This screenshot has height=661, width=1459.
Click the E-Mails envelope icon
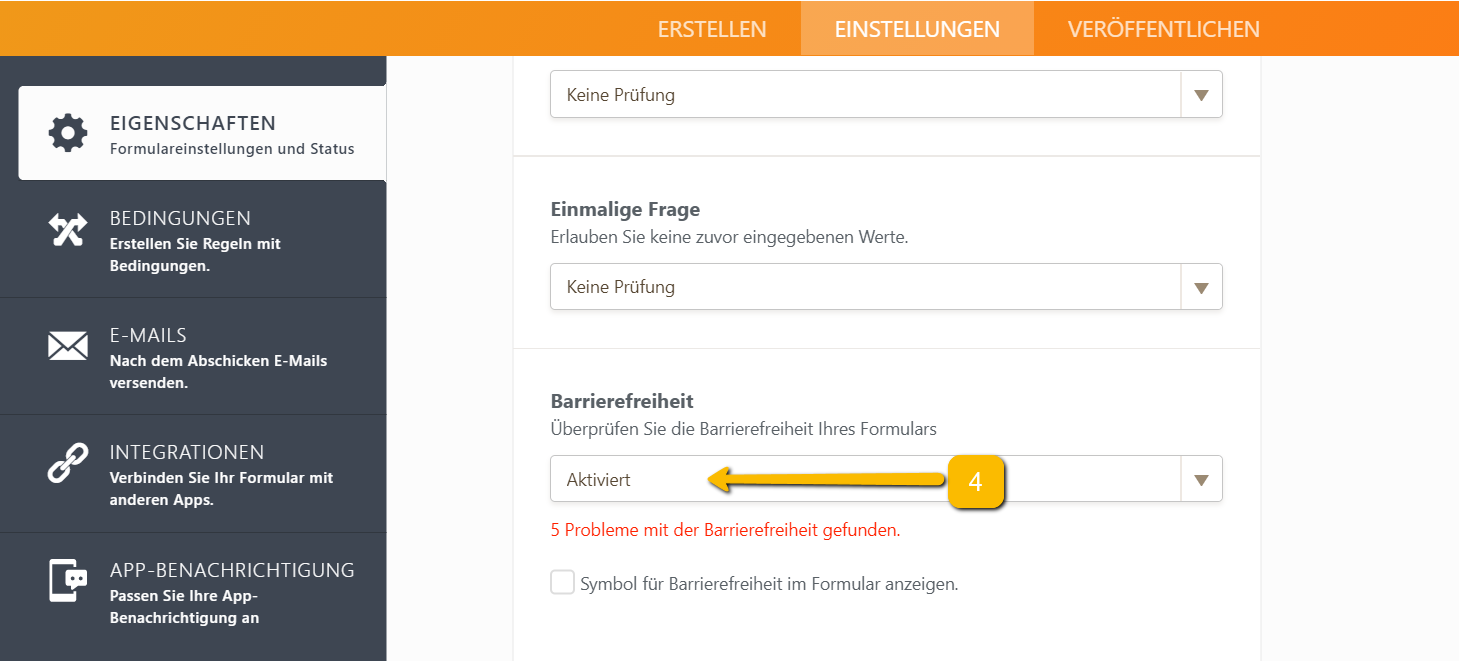click(68, 346)
